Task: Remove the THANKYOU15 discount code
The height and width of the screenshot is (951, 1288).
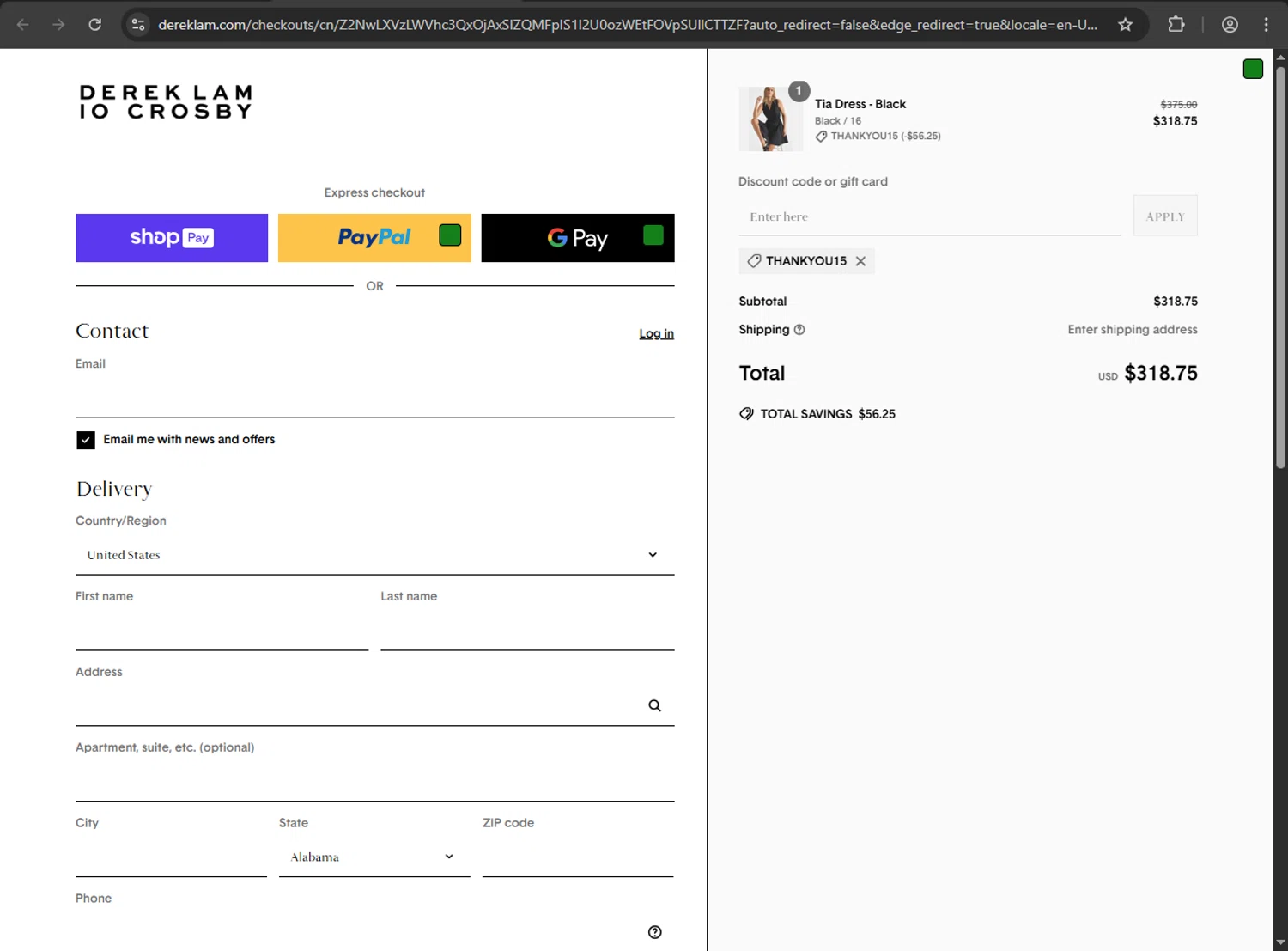Action: 860,261
